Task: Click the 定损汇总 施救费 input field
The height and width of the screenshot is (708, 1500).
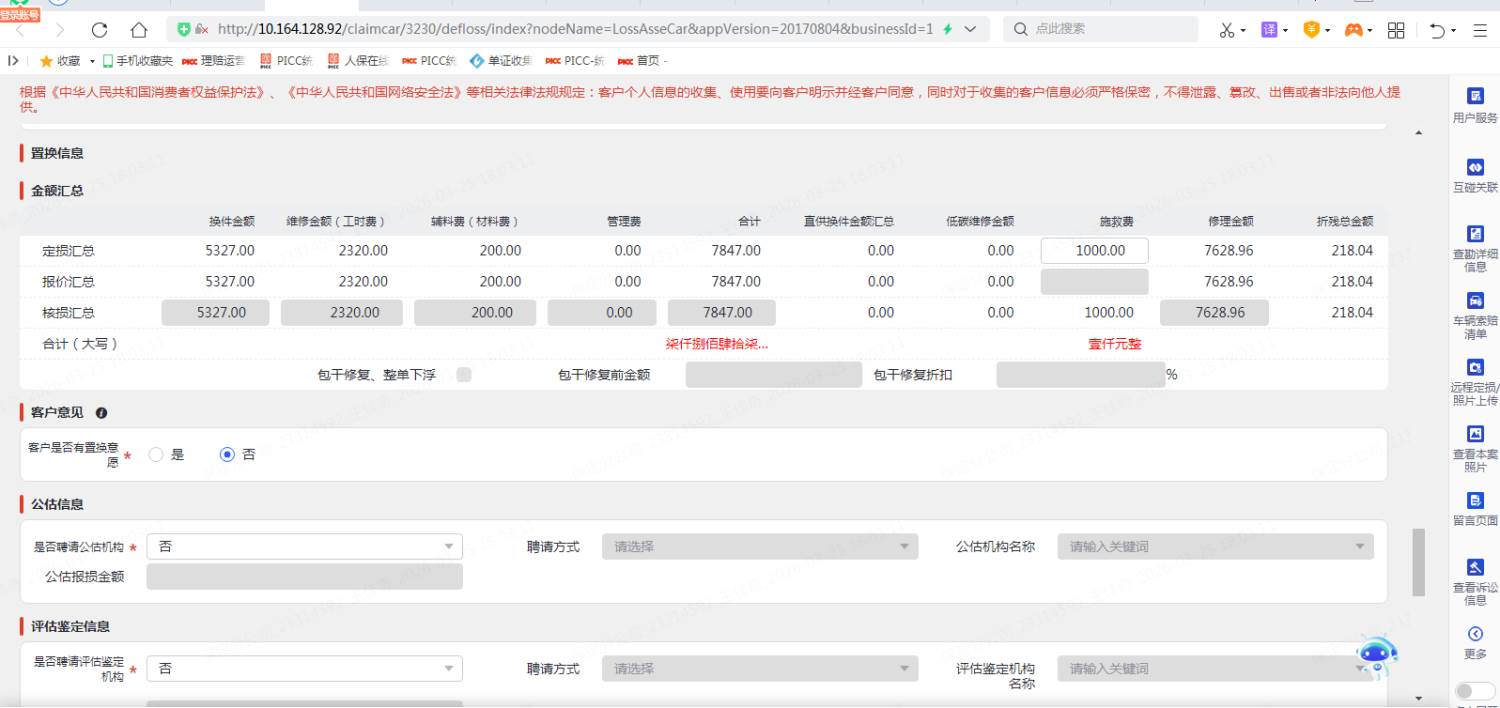Action: (x=1094, y=251)
